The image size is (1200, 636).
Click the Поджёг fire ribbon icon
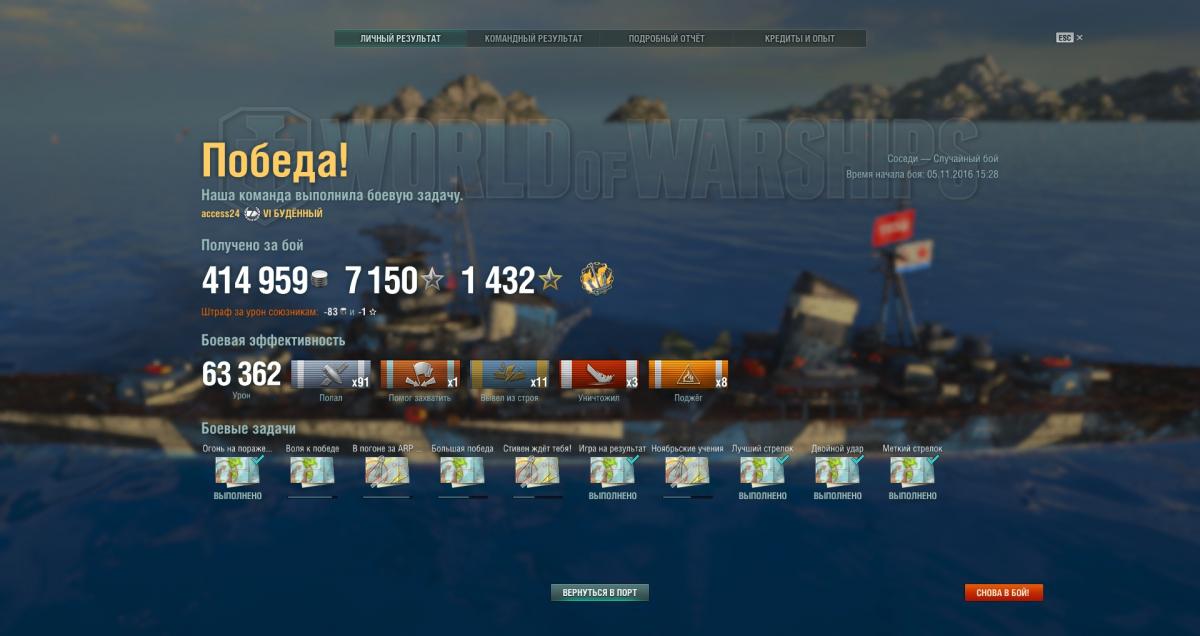coord(688,374)
